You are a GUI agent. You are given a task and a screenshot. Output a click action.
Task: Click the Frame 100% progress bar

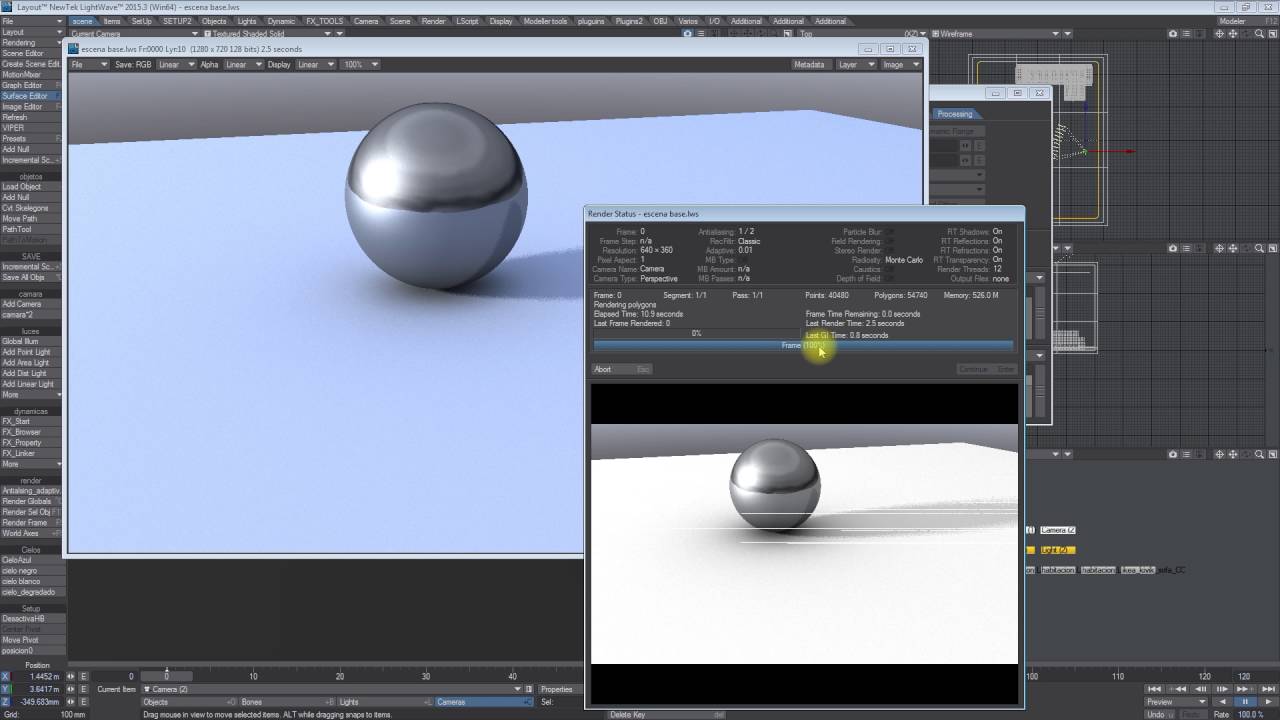pyautogui.click(x=803, y=345)
